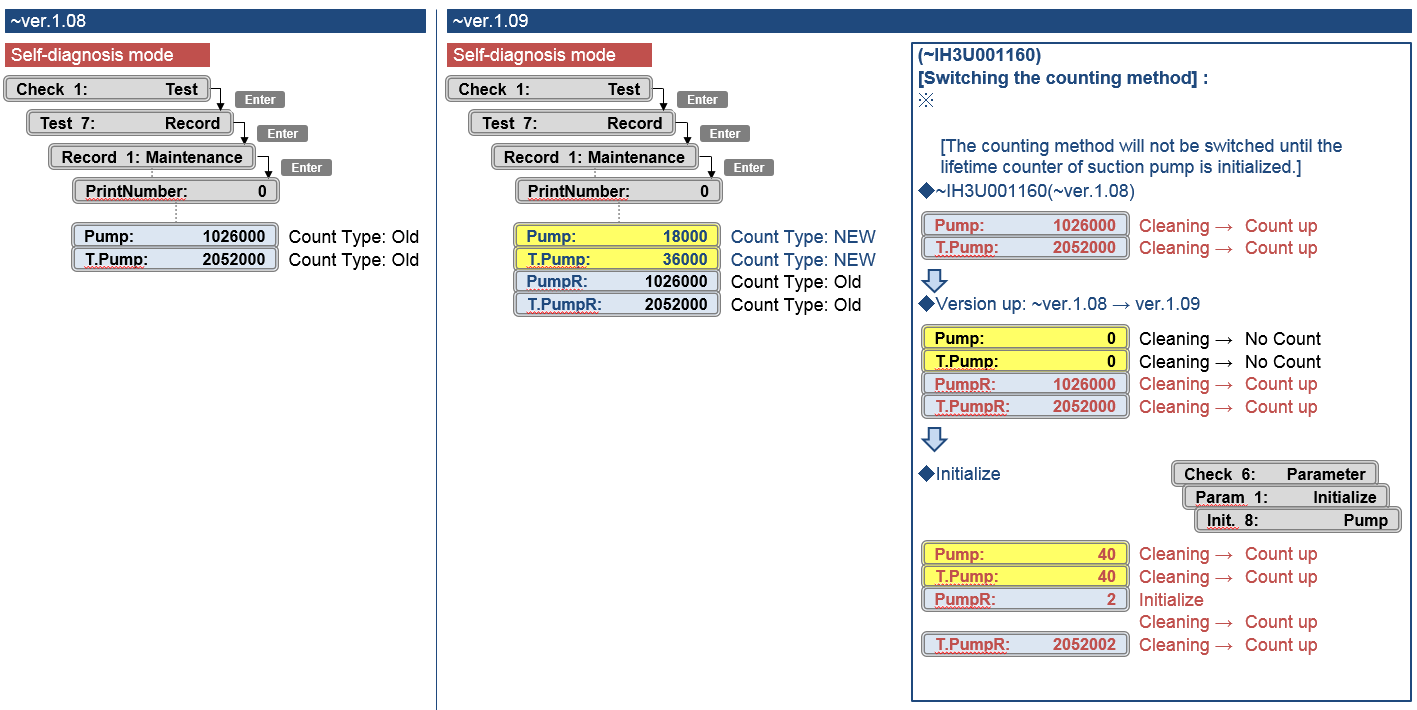Click Count Type: NEW beside T.Pump: 36000

tap(803, 260)
